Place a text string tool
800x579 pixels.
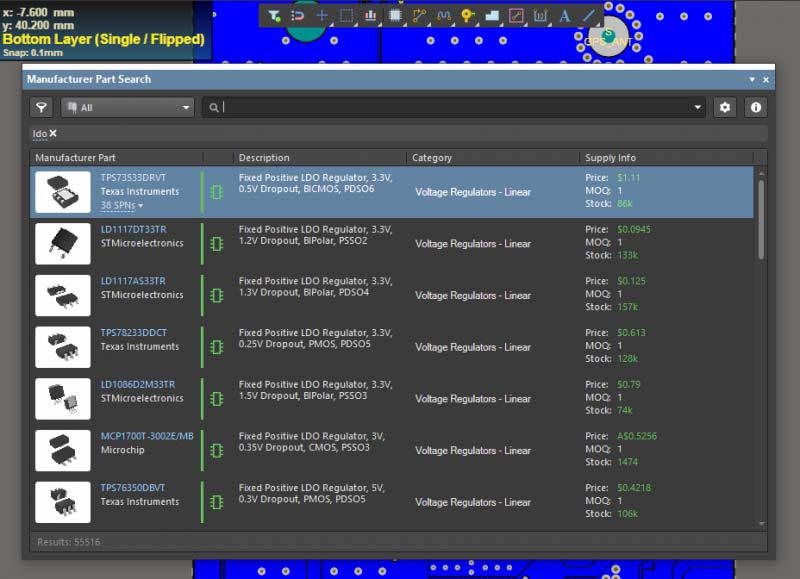tap(564, 16)
